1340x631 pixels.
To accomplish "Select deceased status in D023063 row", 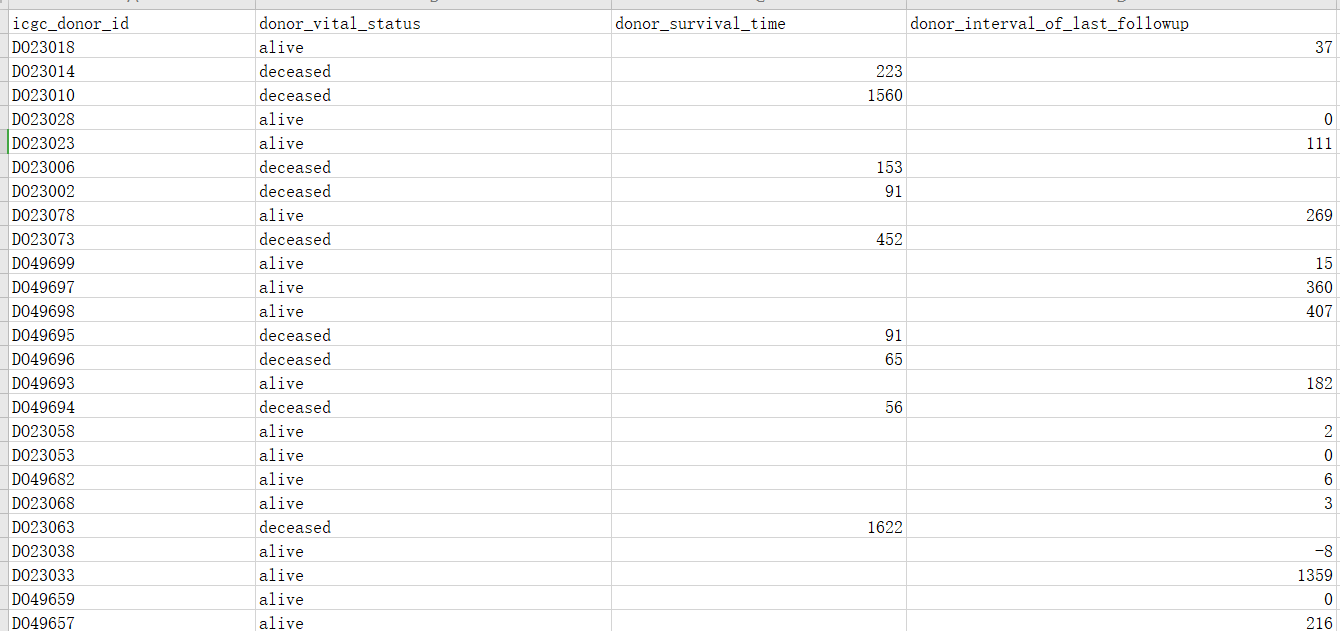I will [433, 527].
